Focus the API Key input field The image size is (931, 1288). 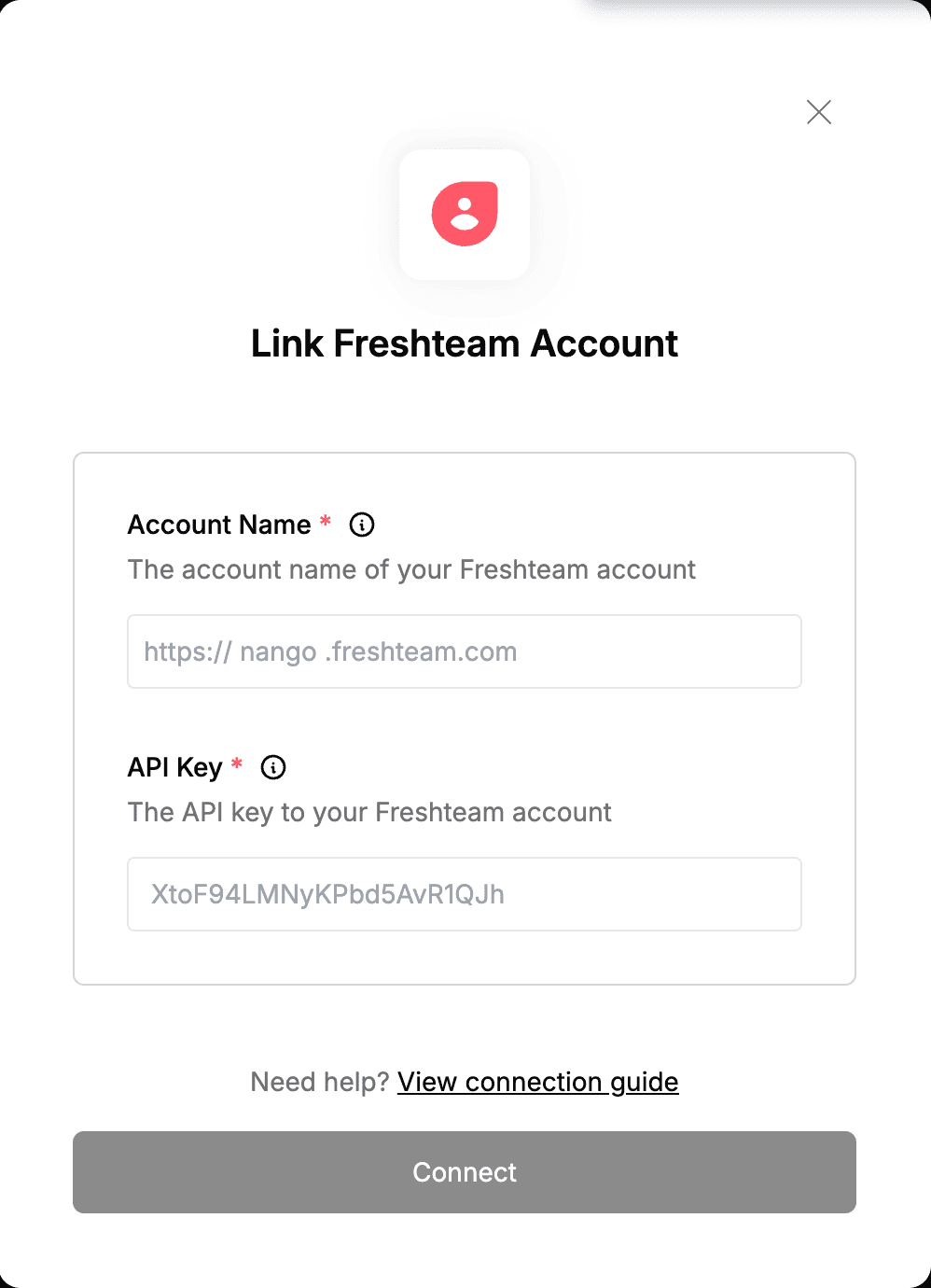[465, 894]
